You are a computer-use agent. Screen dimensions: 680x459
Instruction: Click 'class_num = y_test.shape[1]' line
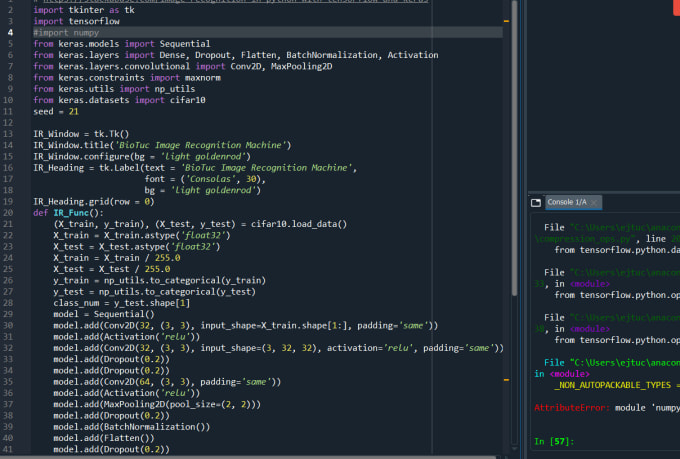click(121, 303)
